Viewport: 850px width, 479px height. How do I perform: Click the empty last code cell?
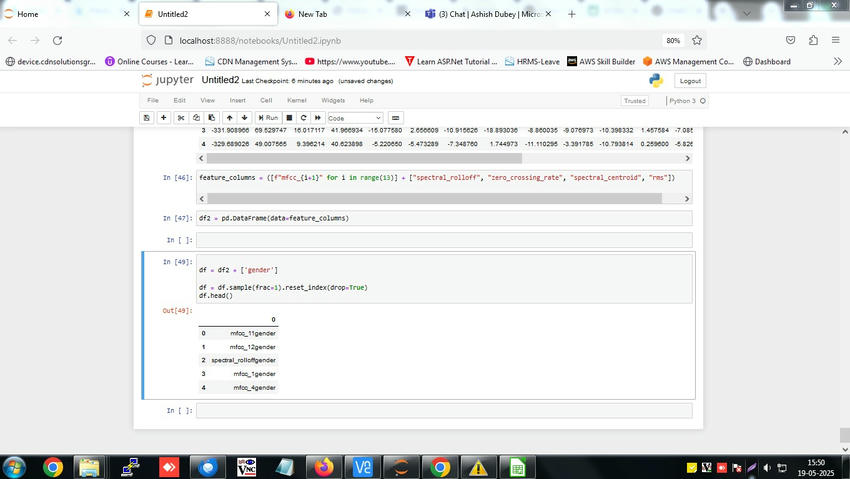[x=444, y=411]
